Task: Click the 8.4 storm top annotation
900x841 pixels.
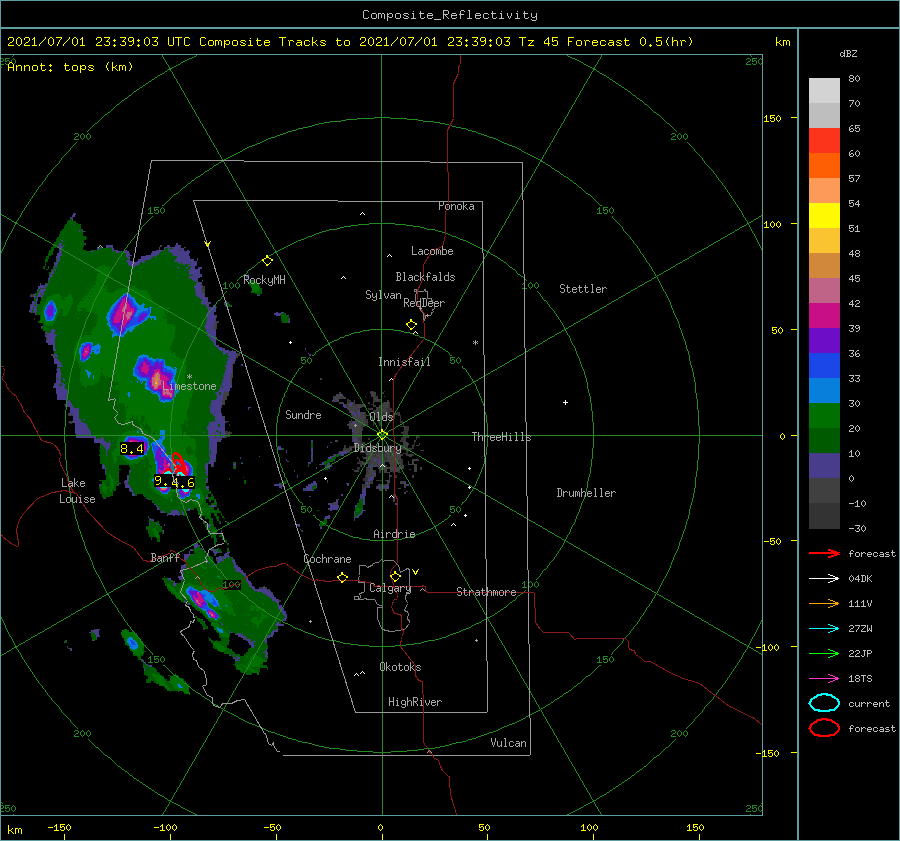Action: 132,448
